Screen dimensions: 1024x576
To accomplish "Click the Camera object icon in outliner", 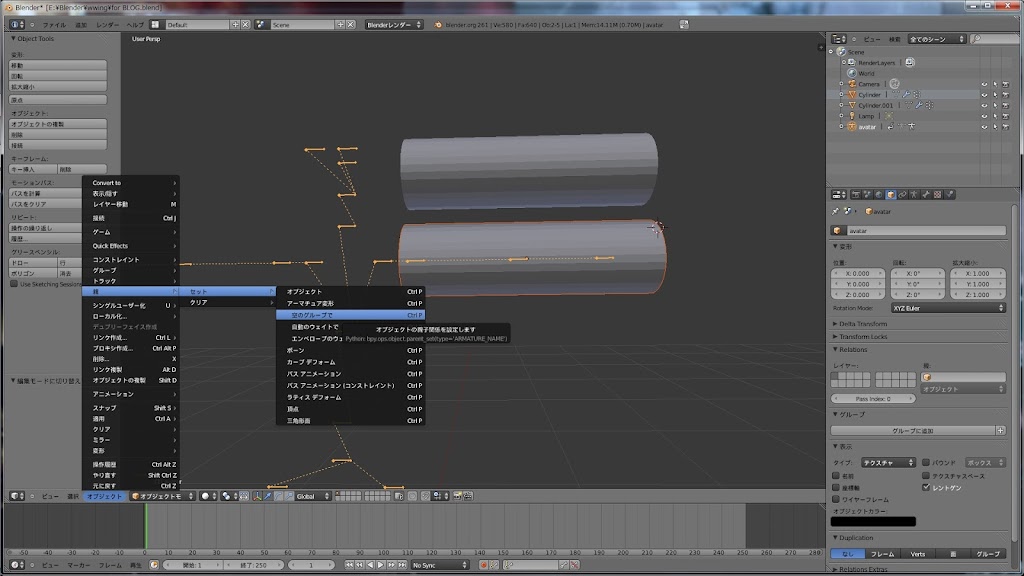I will [851, 84].
